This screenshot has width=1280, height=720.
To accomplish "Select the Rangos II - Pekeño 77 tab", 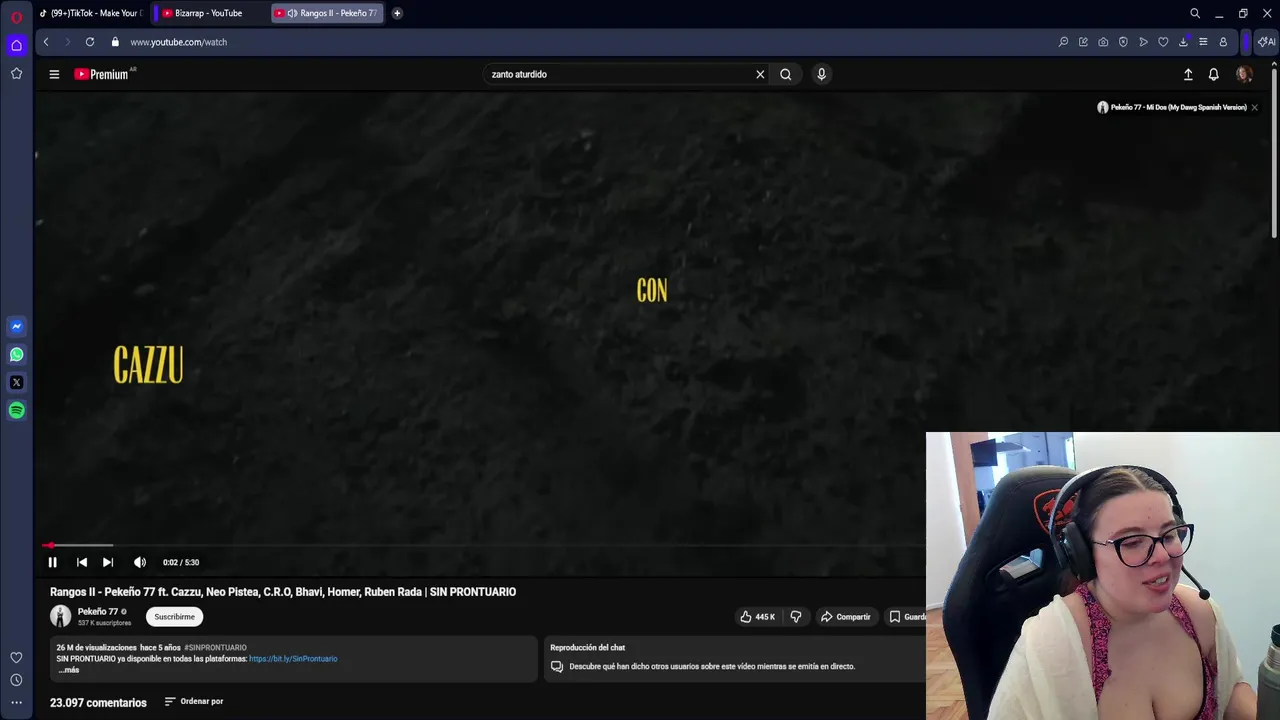I will pos(328,13).
